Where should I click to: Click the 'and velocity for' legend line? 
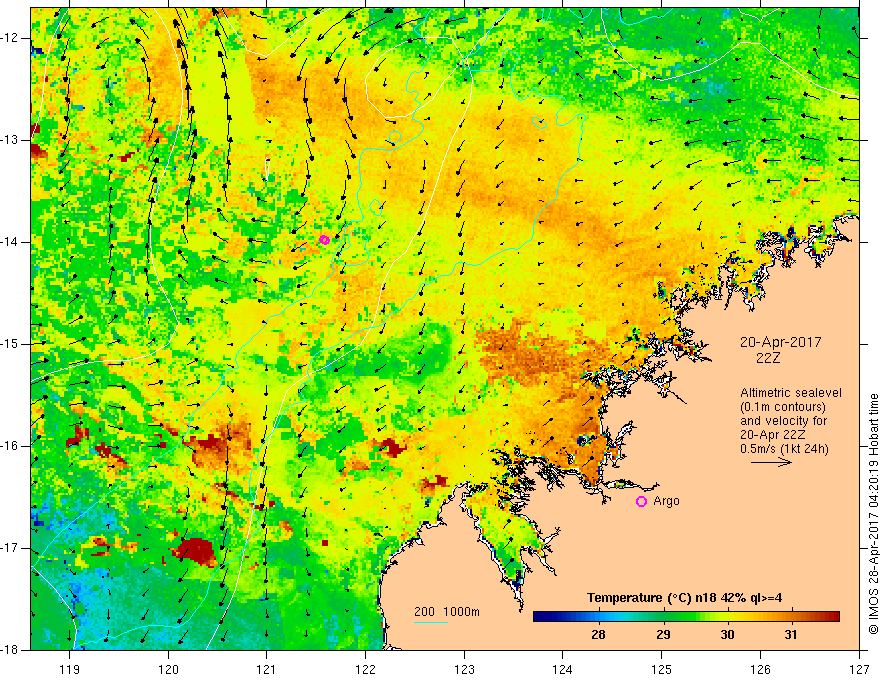pos(783,421)
